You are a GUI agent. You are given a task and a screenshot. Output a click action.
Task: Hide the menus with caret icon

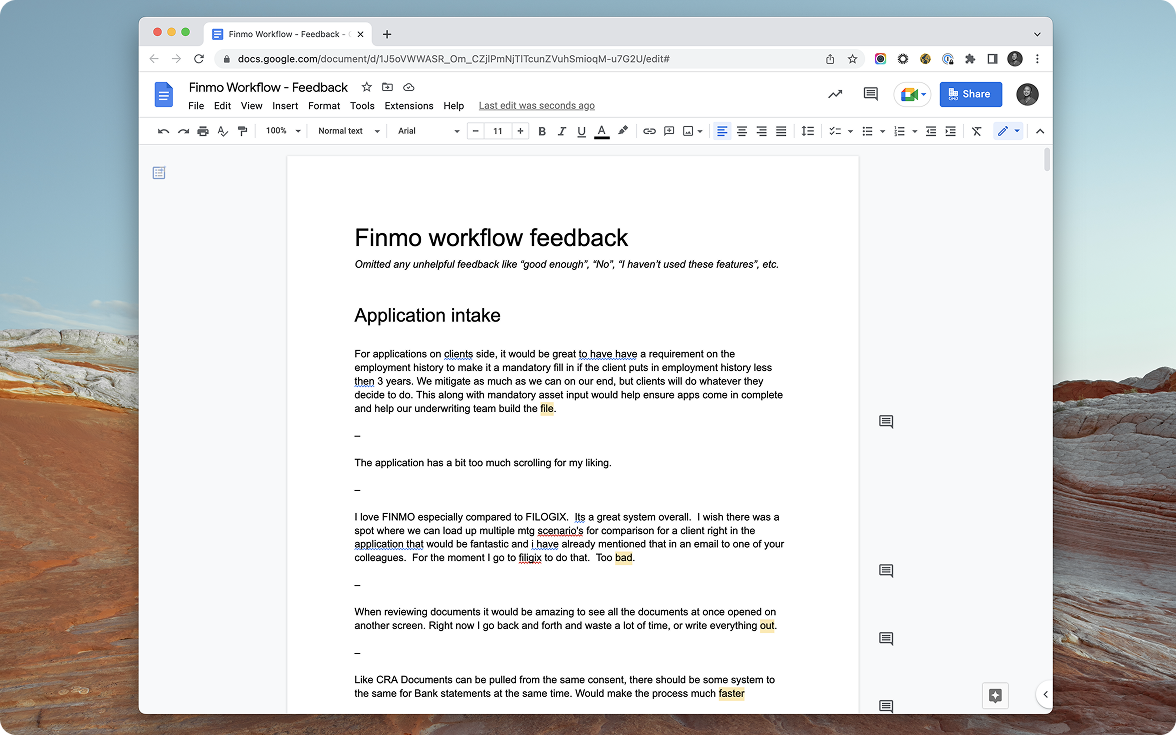pyautogui.click(x=1040, y=131)
